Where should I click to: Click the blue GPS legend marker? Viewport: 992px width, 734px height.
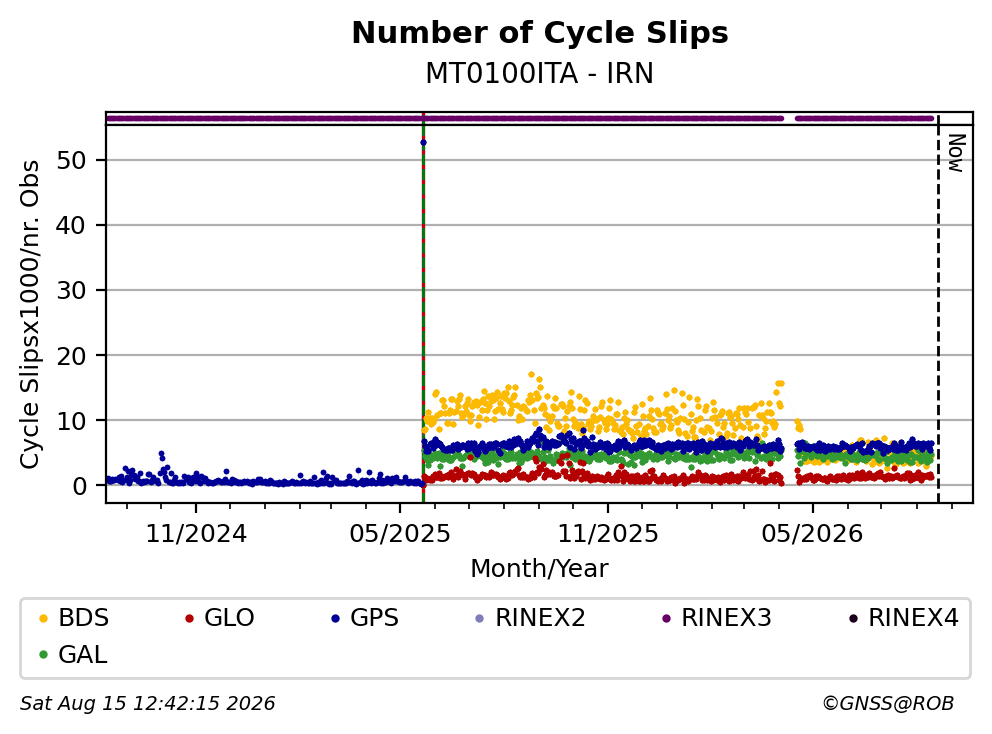pyautogui.click(x=335, y=618)
